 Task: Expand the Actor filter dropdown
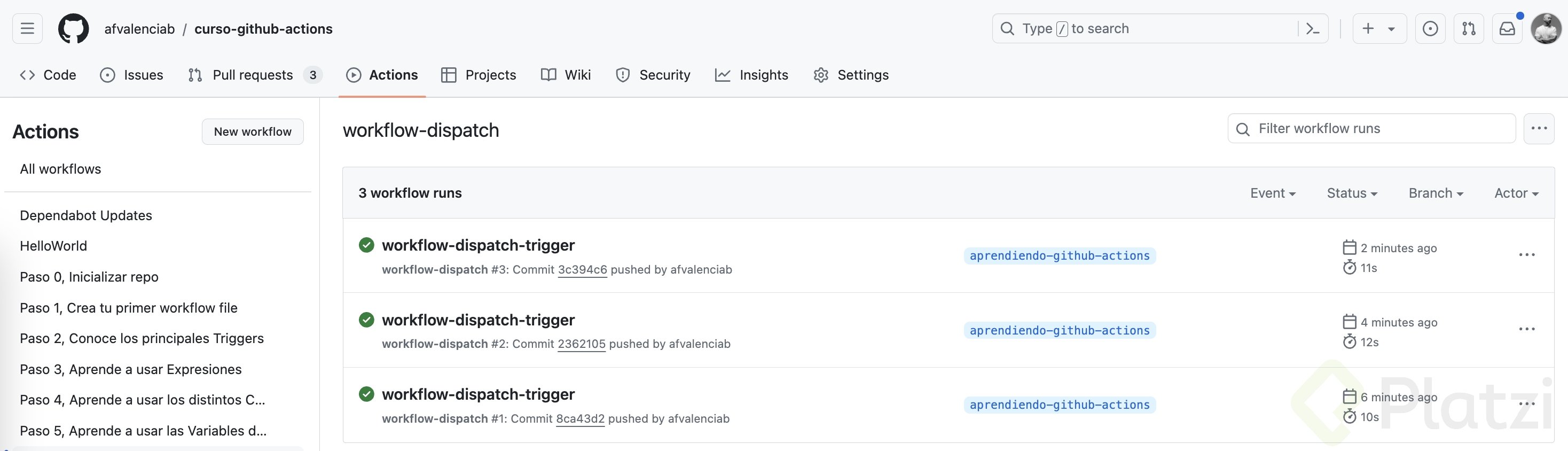pos(1516,193)
